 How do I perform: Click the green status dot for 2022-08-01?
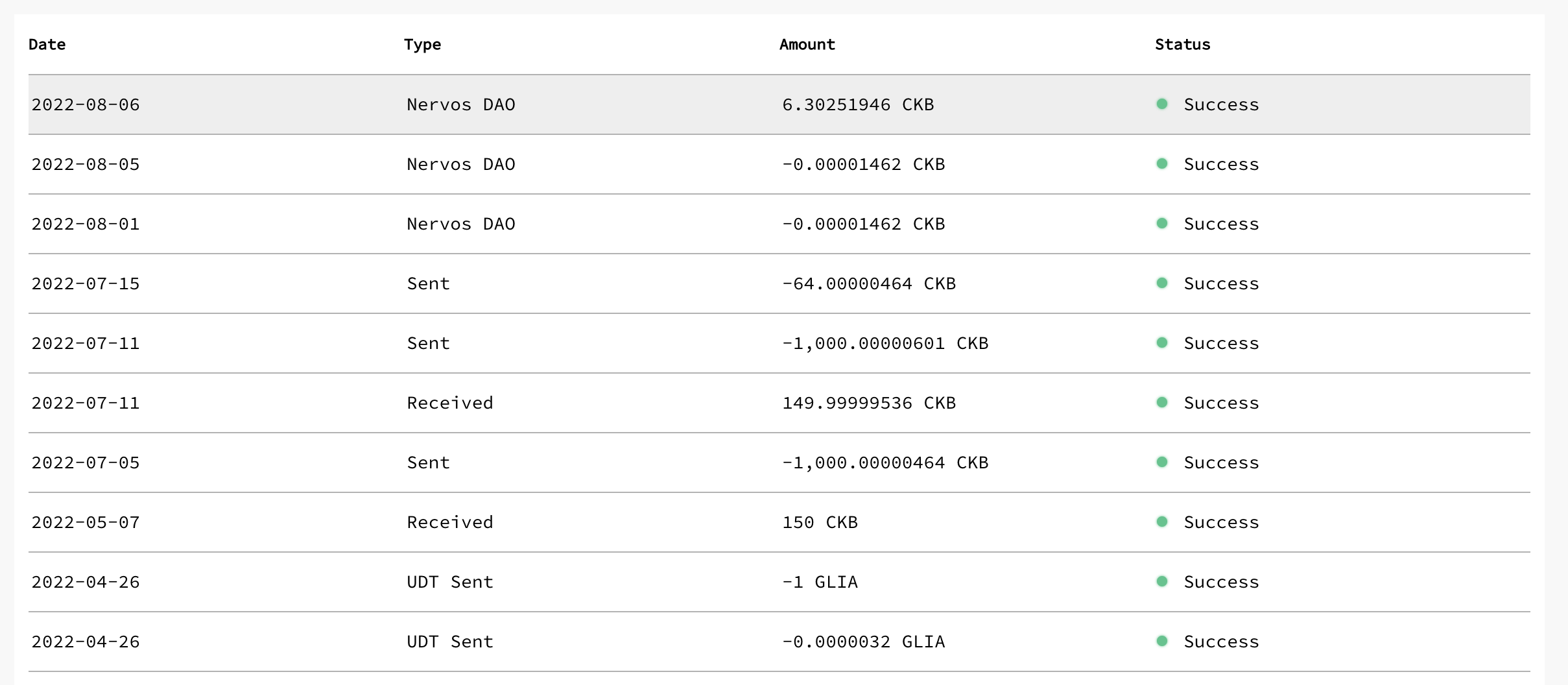[x=1162, y=223]
